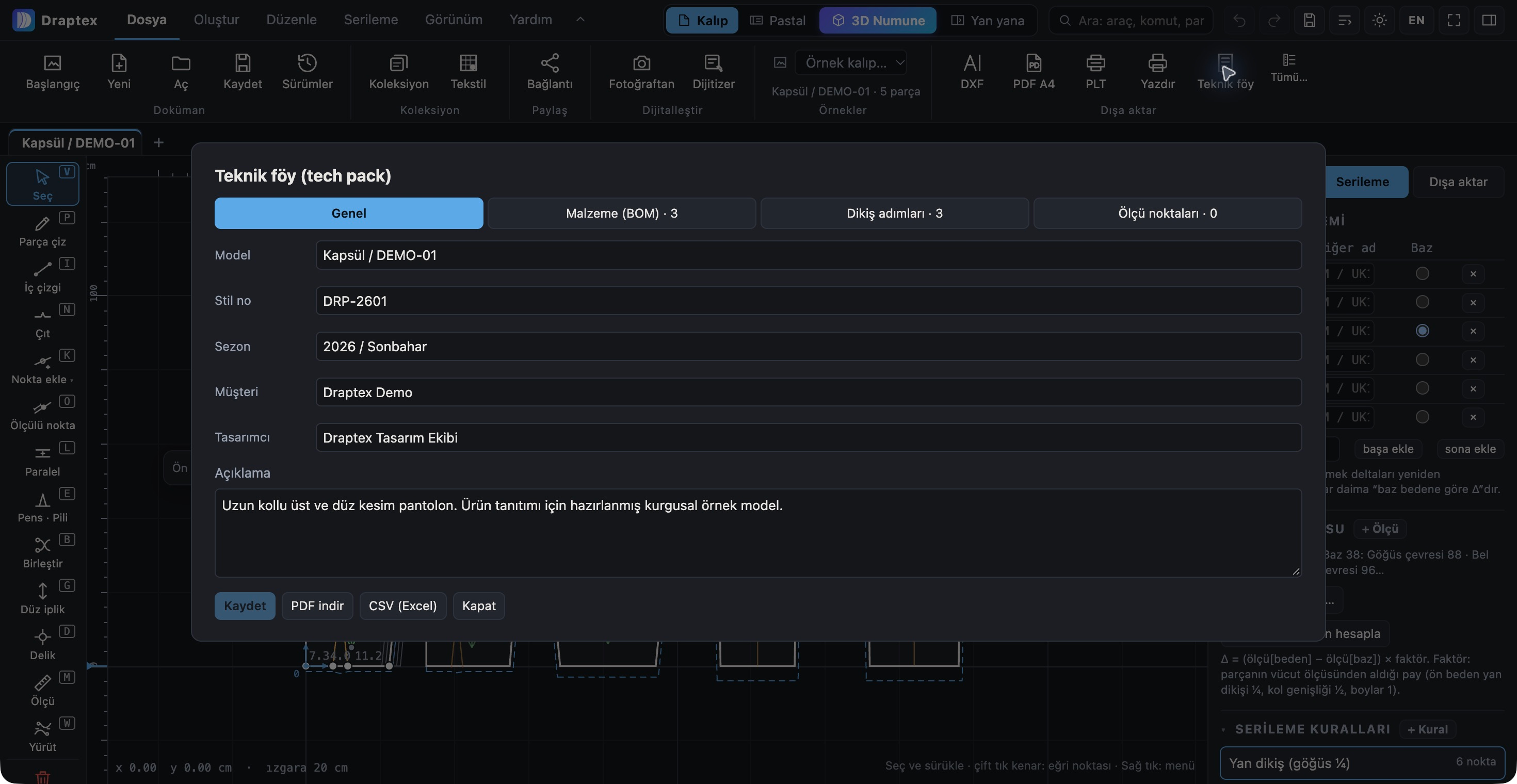Open the Tekstil fabric library
Image resolution: width=1517 pixels, height=784 pixels.
click(x=468, y=71)
